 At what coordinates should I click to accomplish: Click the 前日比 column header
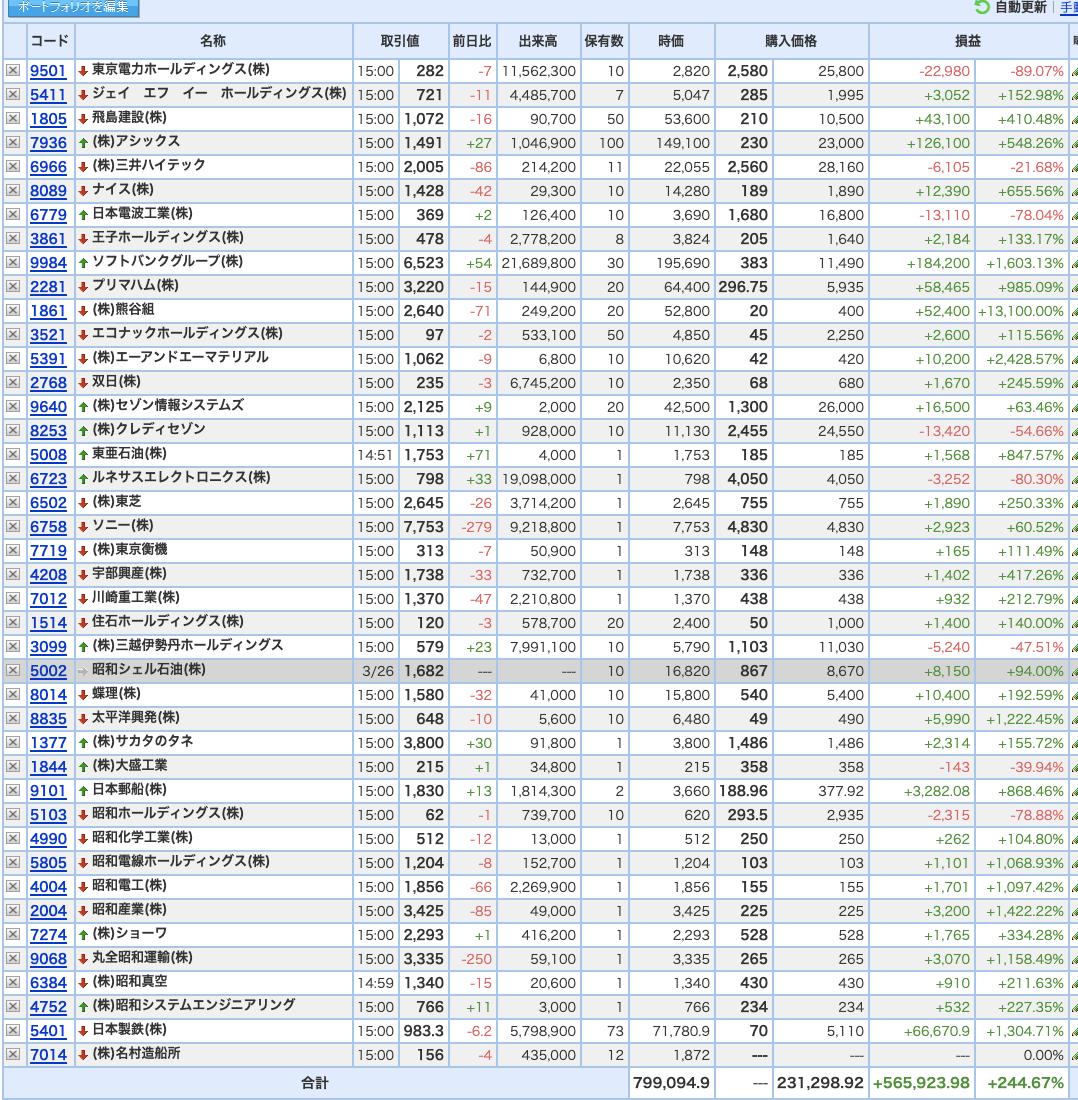(472, 41)
